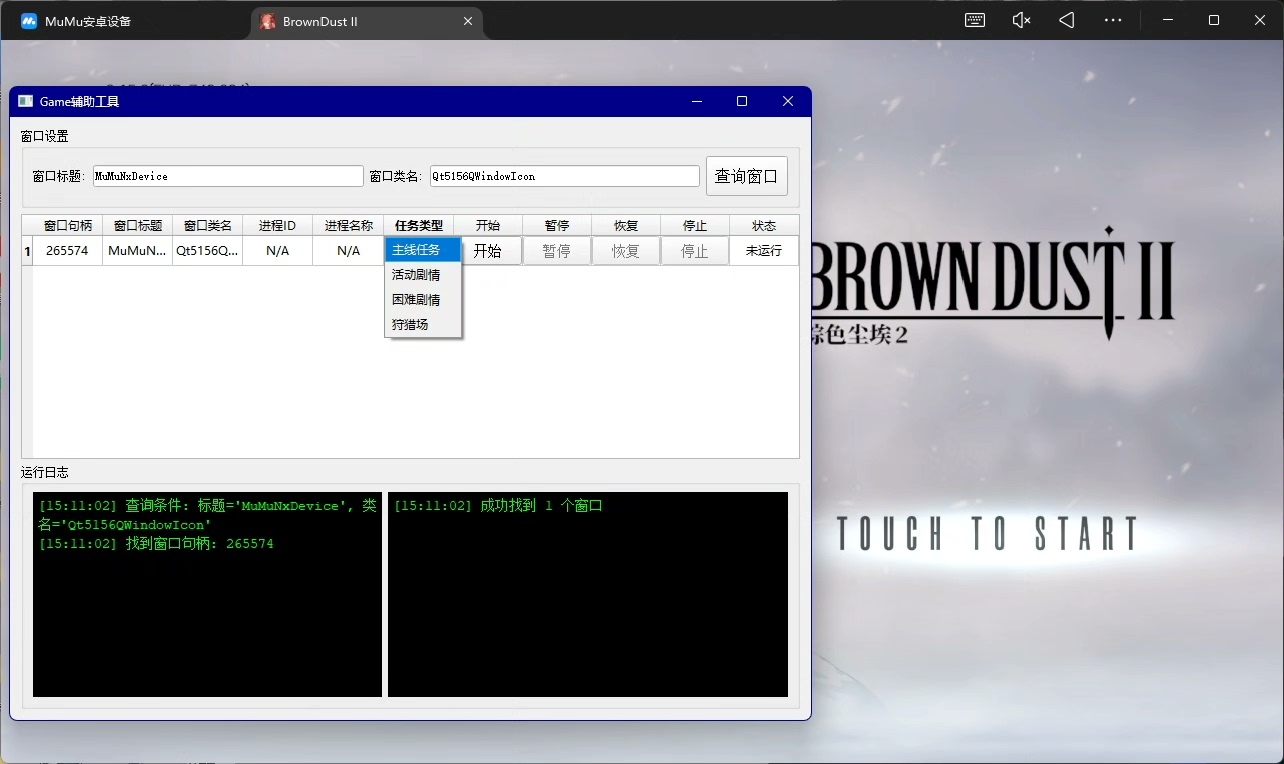Close the BrownDust II tab
This screenshot has height=764, width=1284.
(x=467, y=21)
